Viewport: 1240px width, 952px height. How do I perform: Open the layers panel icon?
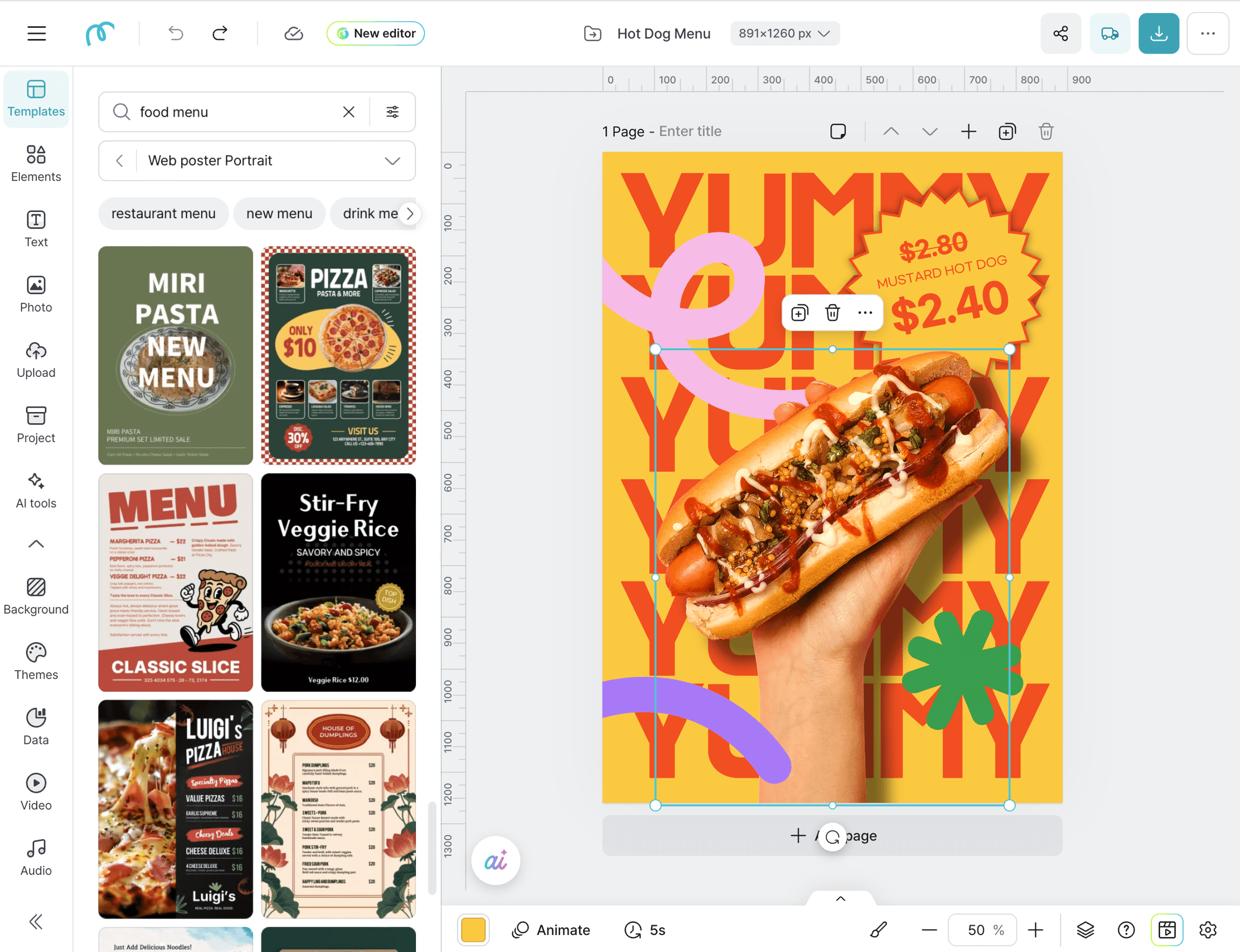1085,930
